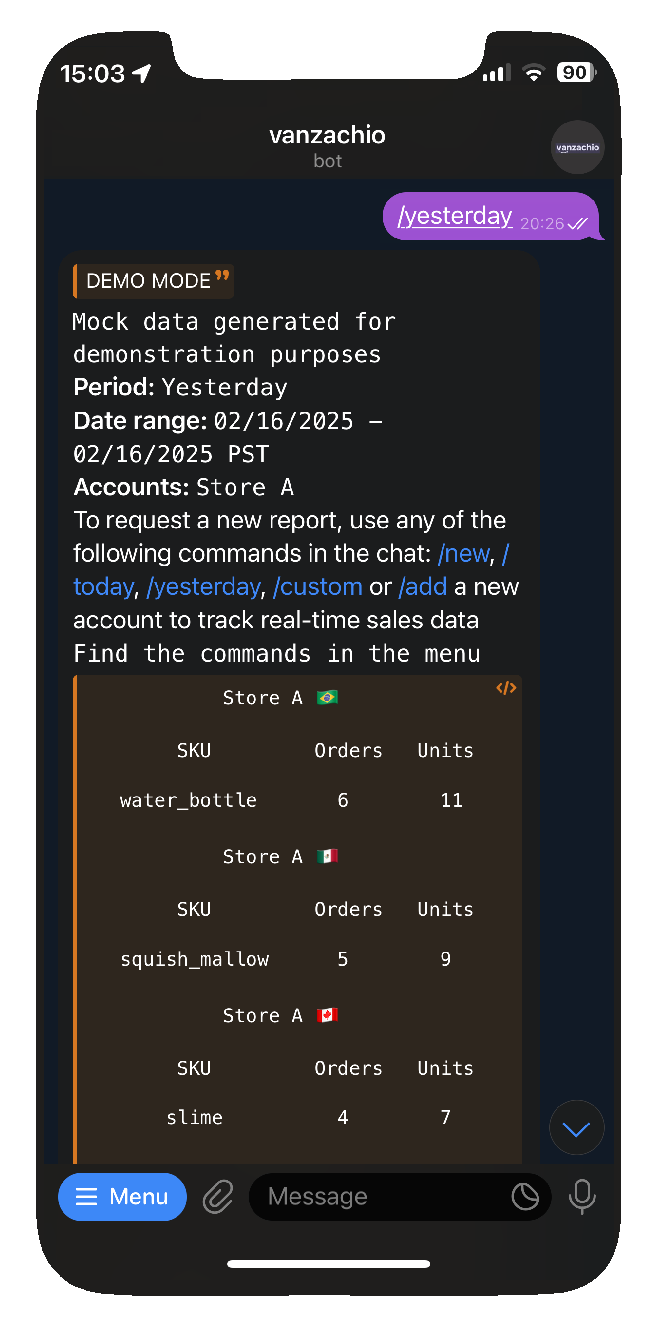This screenshot has width=657, height=1327.
Task: Open the sticker panel icon in message field
Action: point(525,1196)
